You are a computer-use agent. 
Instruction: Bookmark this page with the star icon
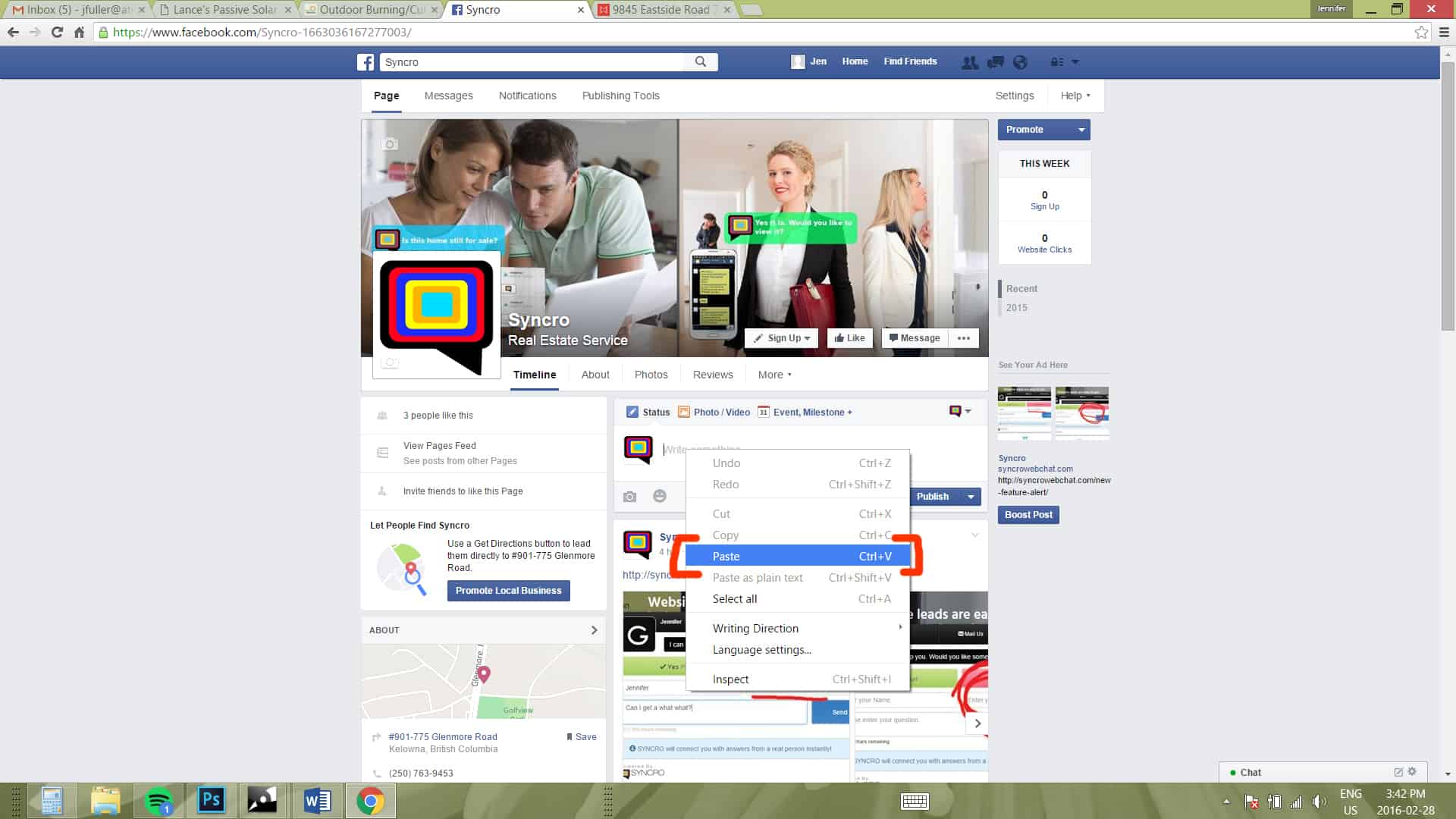pos(1421,32)
